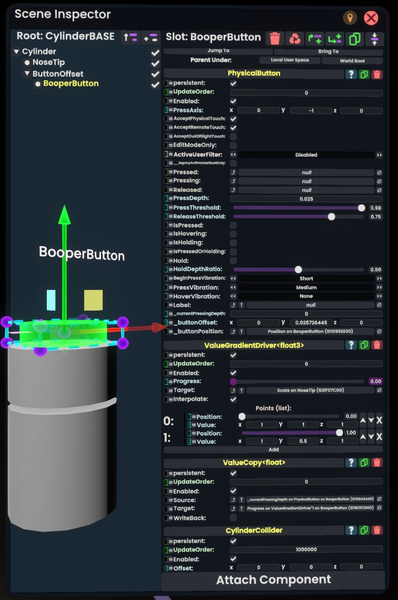Viewport: 398px width, 600px height.
Task: Click the purple divide-arrows icon in slot toolbar
Action: tap(374, 38)
